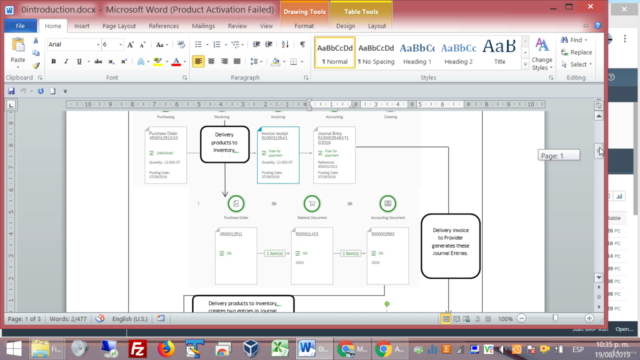Apply the Title style

coord(500,53)
